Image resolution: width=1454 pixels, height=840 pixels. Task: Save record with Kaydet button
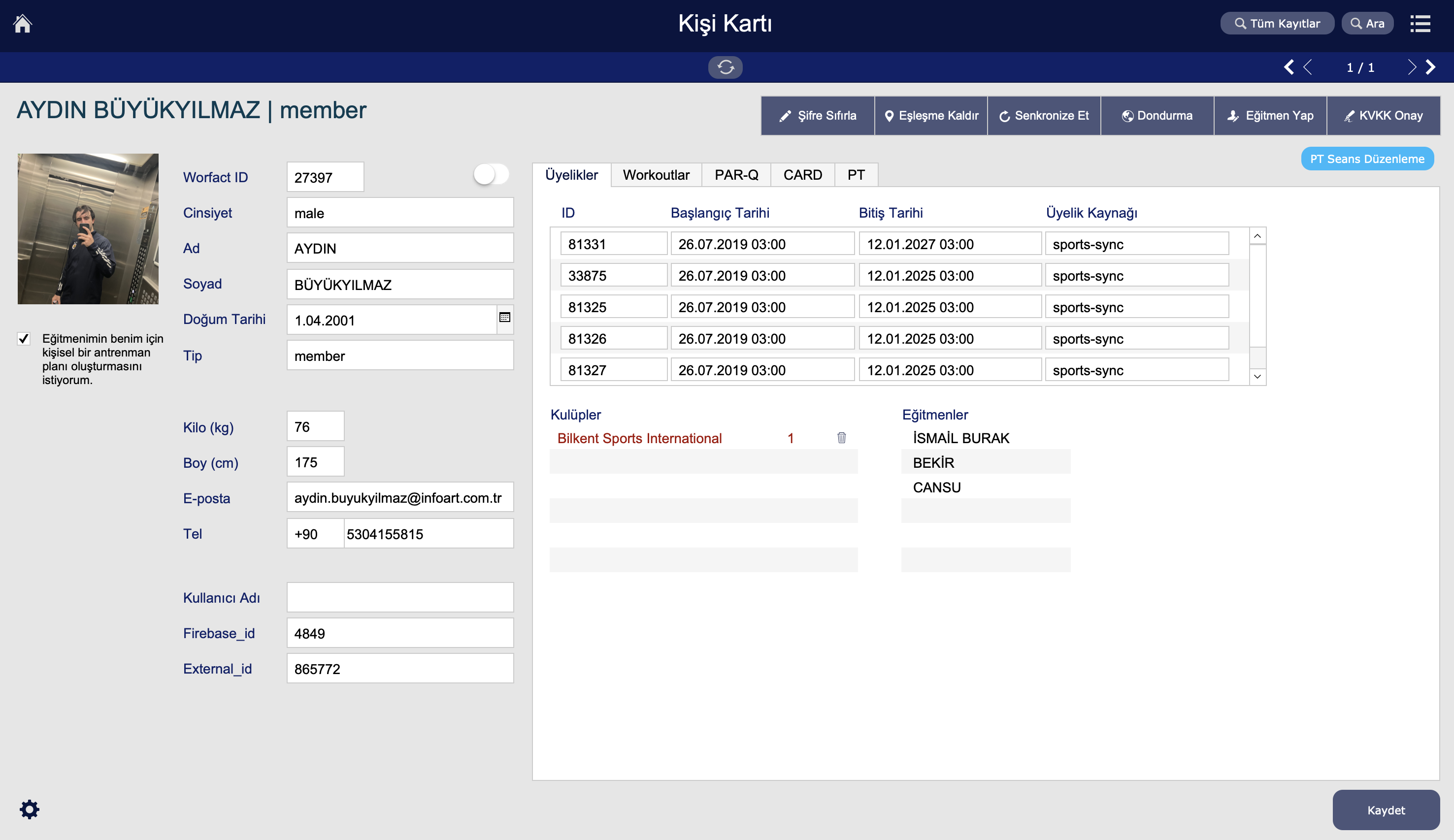(1386, 810)
